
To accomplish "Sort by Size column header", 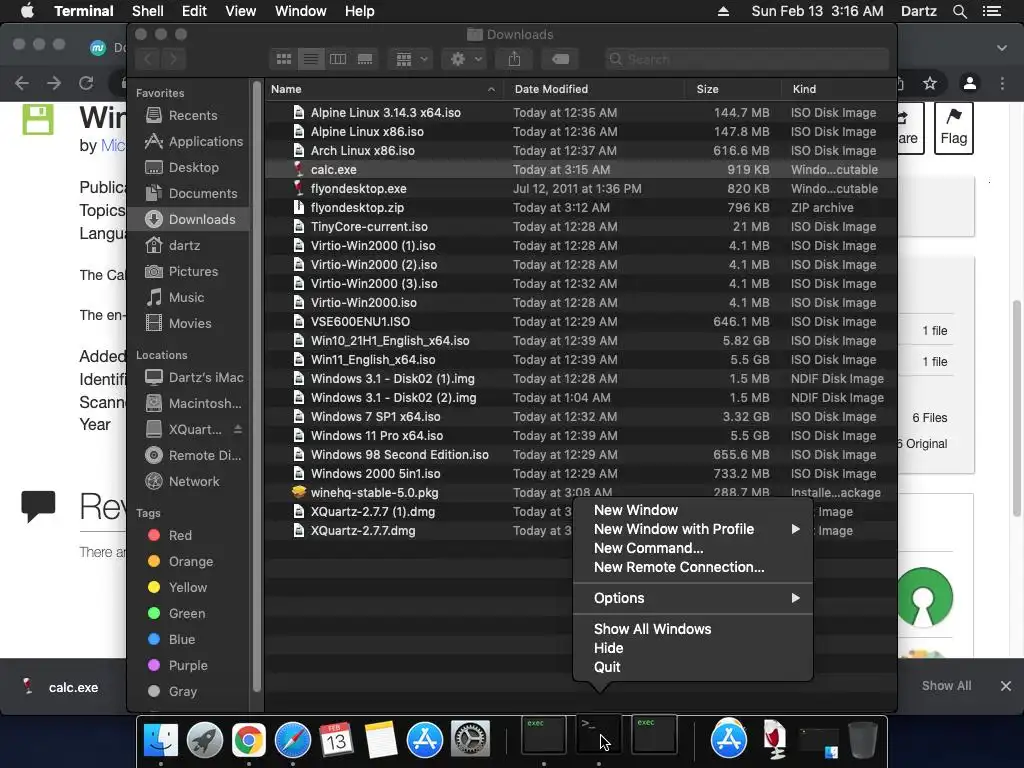I will point(733,89).
